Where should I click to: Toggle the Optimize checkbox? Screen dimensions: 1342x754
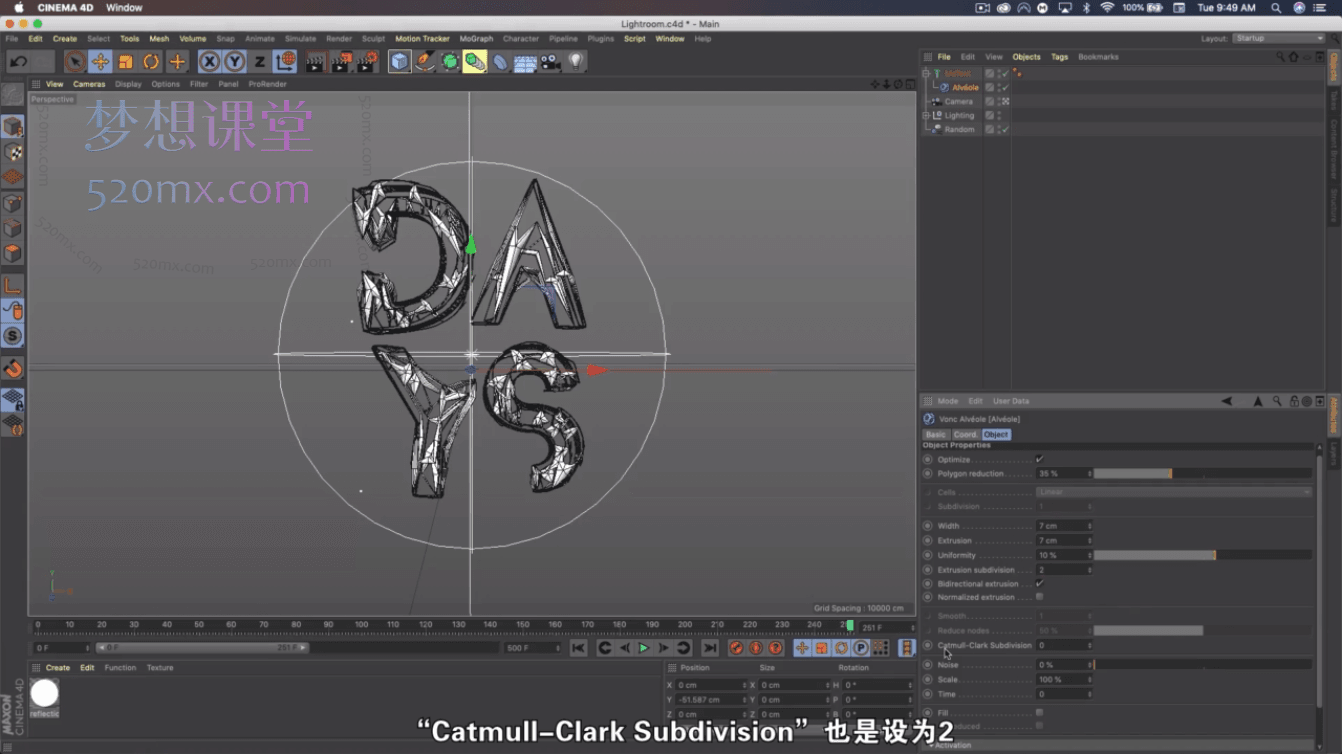tap(1041, 459)
